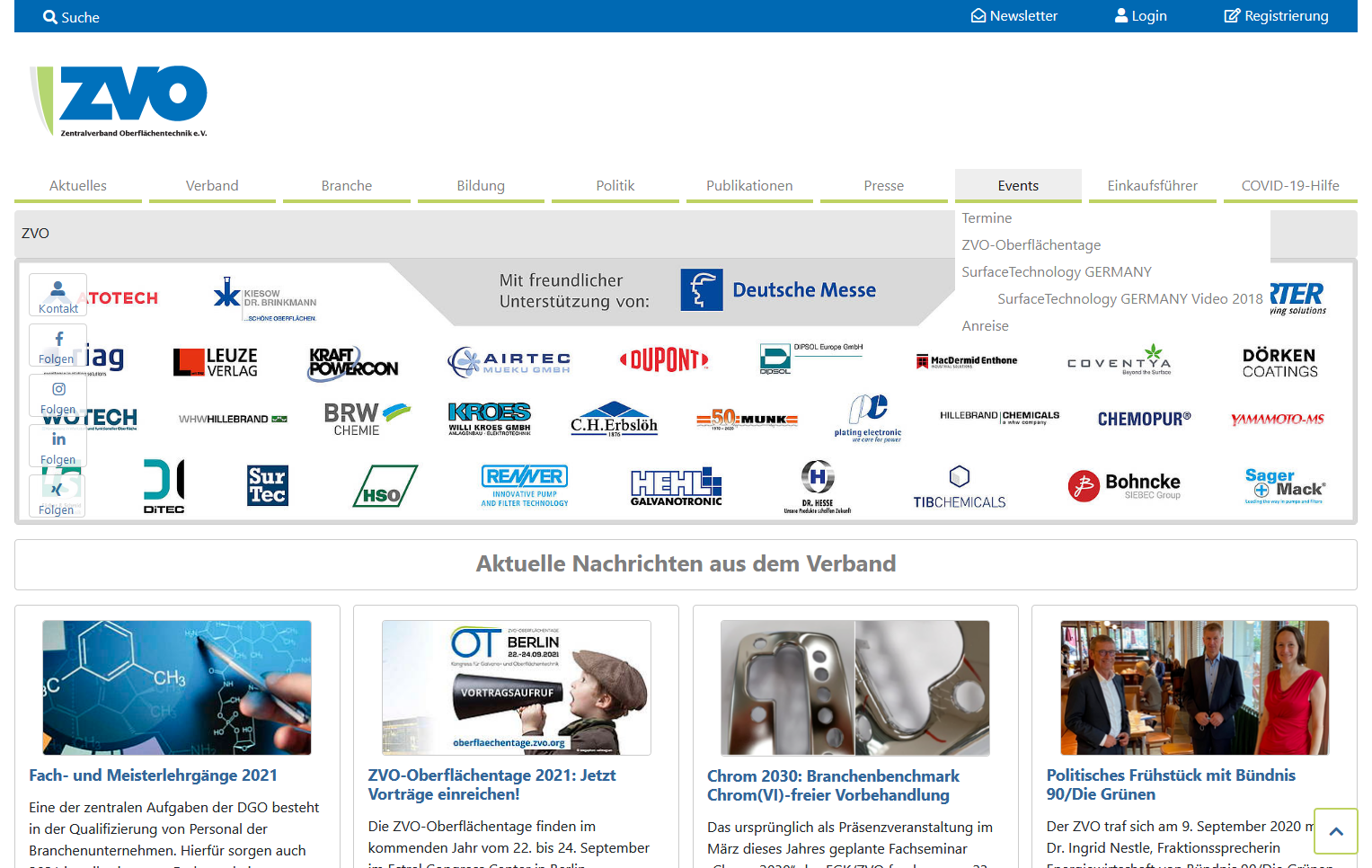Click the DuPont logo
This screenshot has width=1372, height=868.
tap(664, 360)
